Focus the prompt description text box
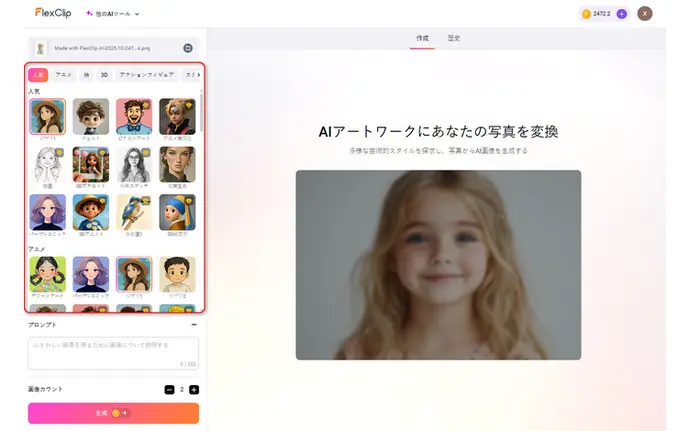Screen dimensions: 700x431 click(x=113, y=353)
